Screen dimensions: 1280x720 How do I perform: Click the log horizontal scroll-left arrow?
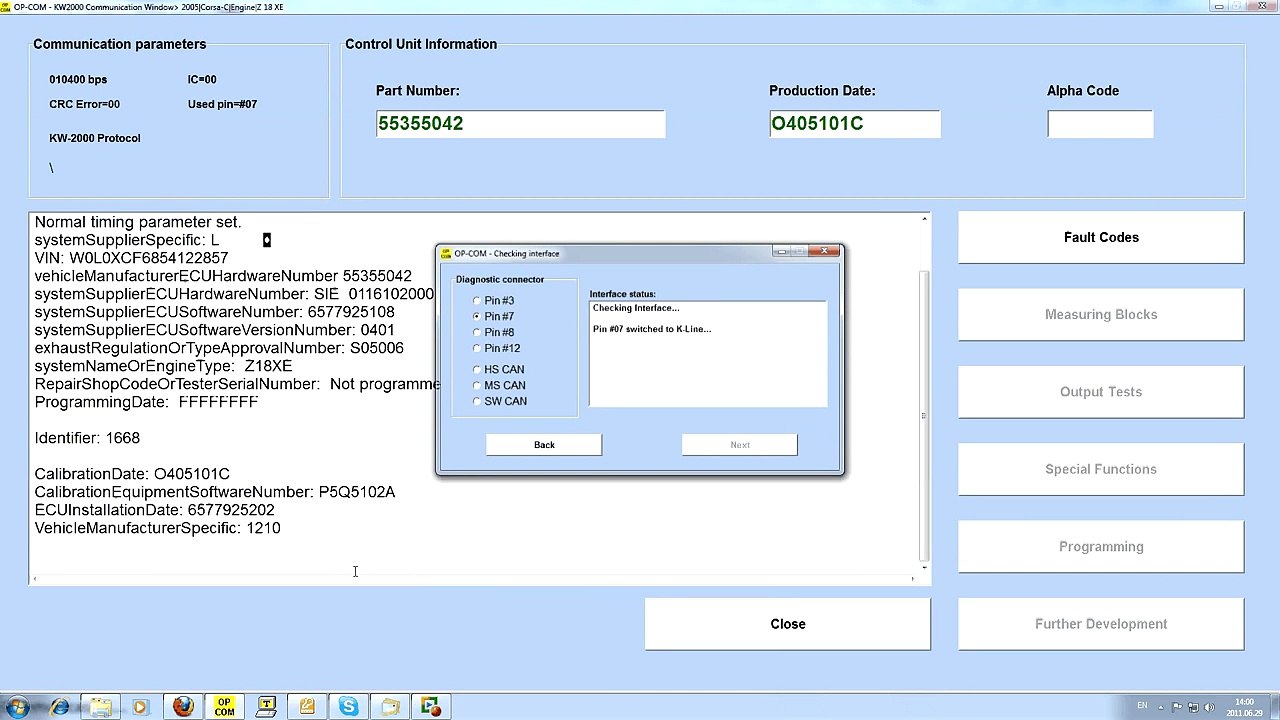(x=35, y=578)
